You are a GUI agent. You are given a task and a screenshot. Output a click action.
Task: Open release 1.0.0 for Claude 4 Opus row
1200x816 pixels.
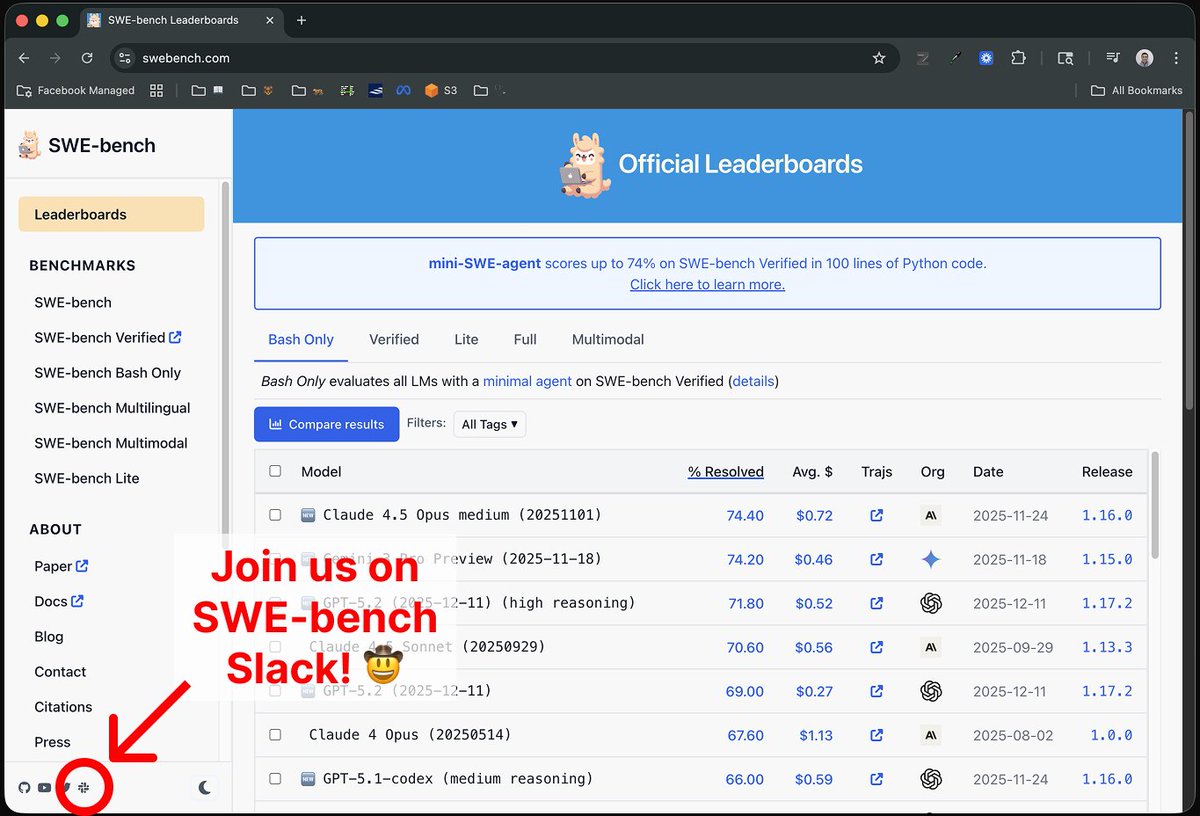1111,736
